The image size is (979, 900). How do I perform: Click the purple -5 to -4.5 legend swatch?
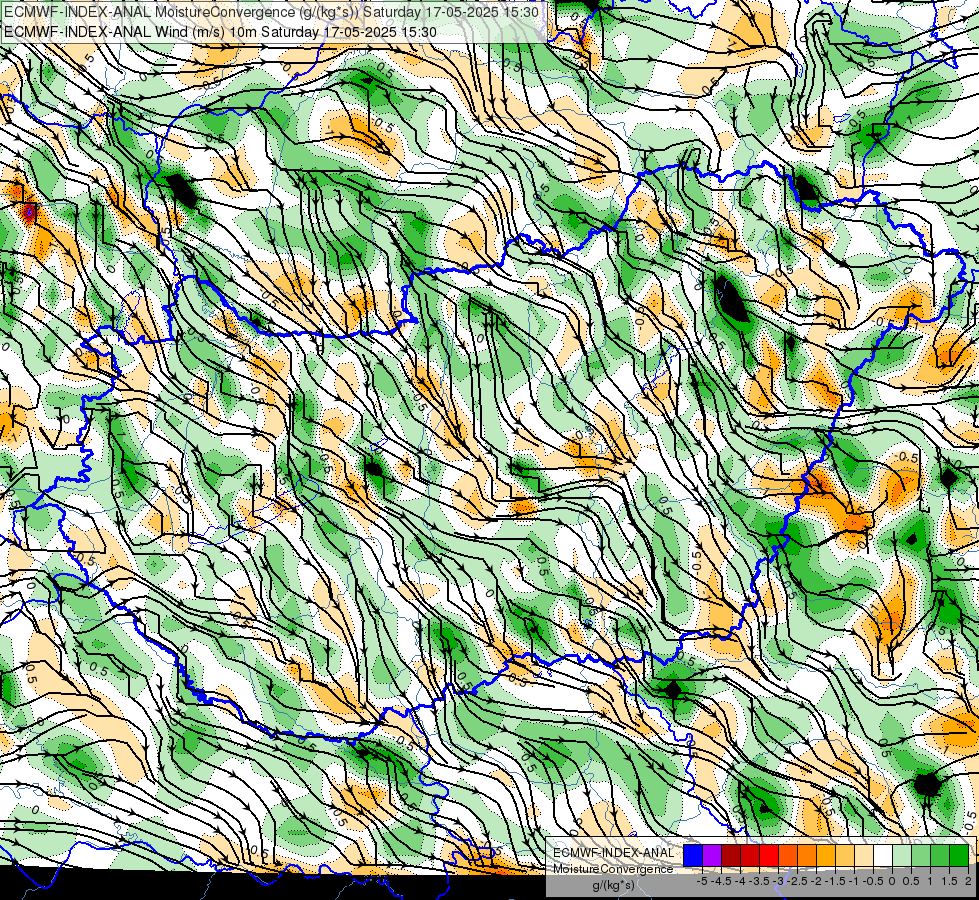[712, 855]
